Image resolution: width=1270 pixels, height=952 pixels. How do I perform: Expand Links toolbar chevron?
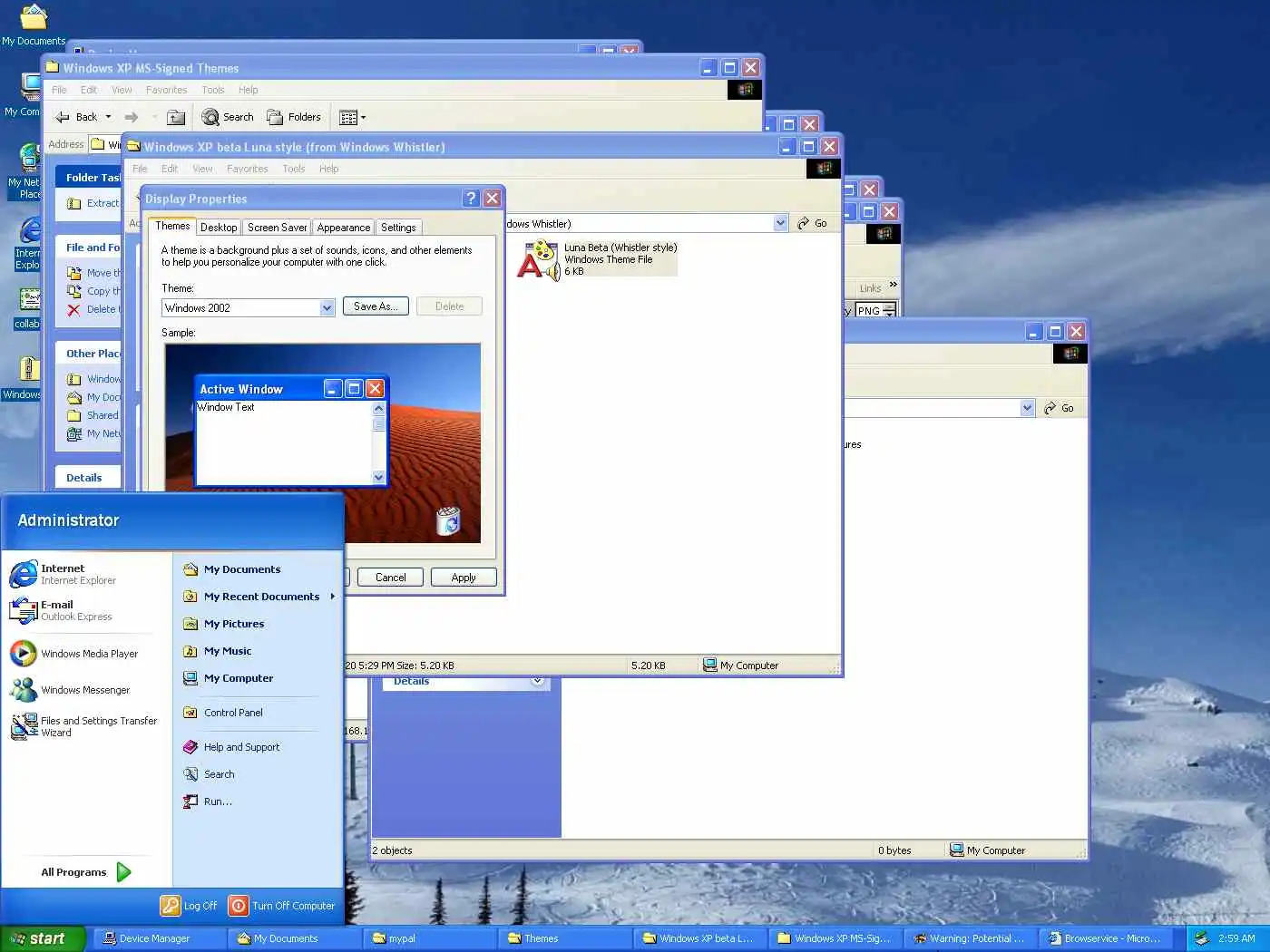click(x=894, y=285)
